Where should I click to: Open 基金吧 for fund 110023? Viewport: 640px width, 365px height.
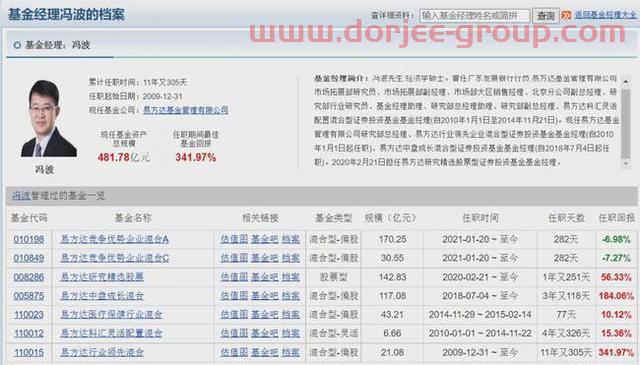pyautogui.click(x=264, y=315)
